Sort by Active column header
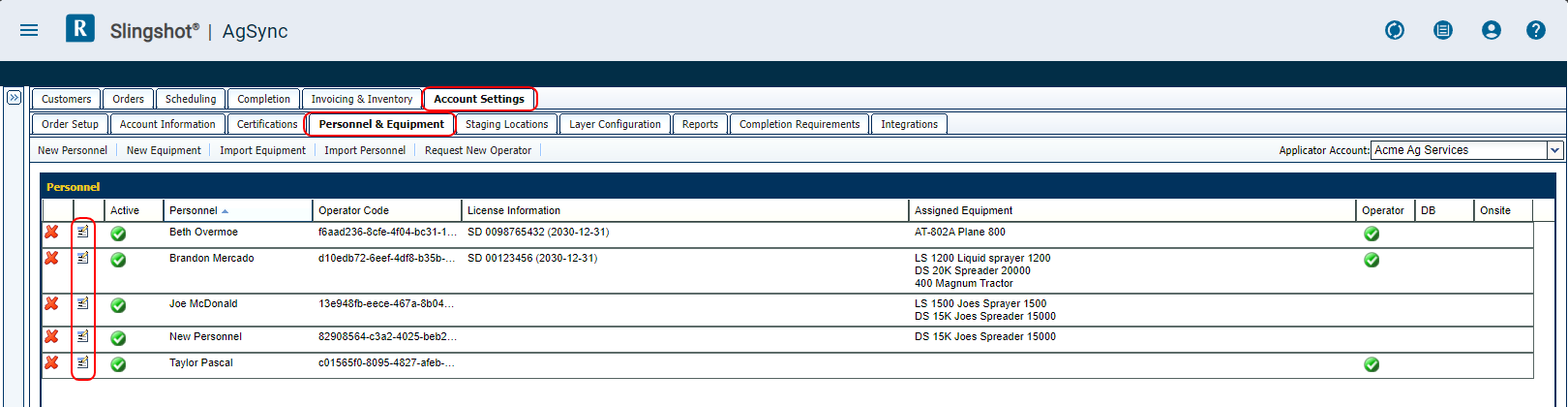1568x407 pixels. [135, 210]
